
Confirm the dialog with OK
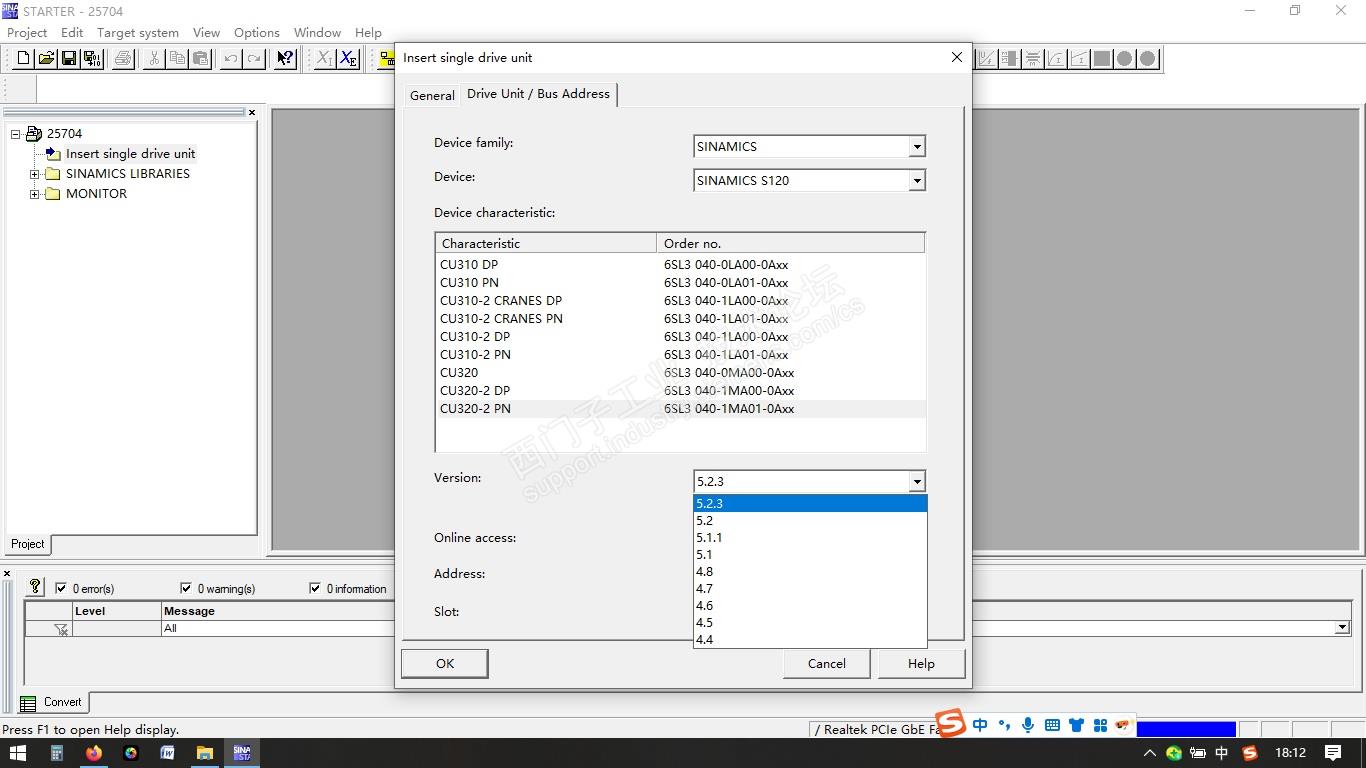(x=445, y=663)
